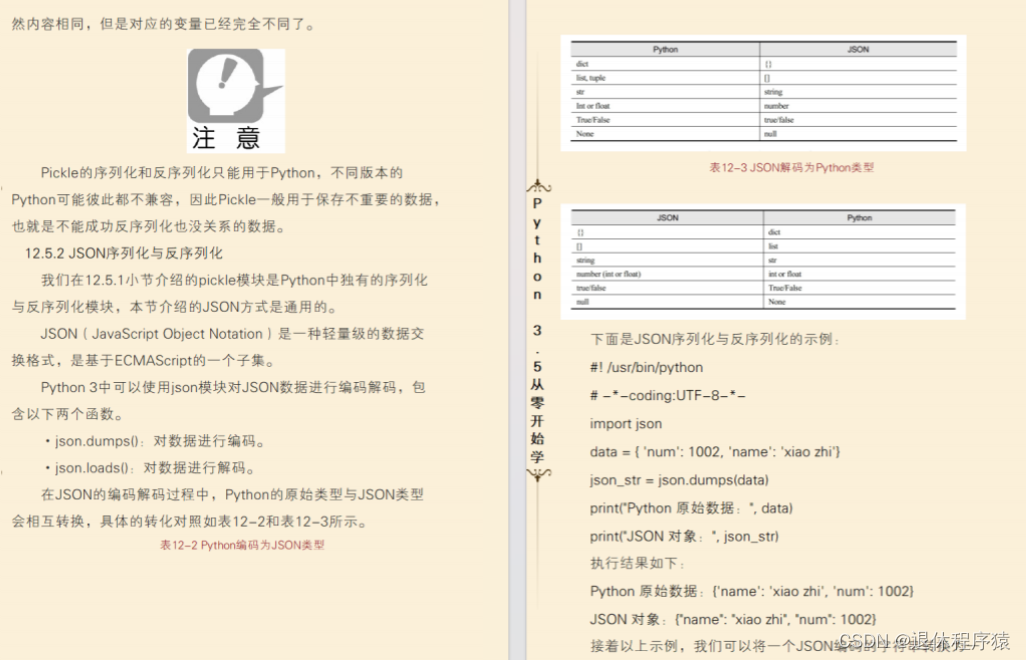Viewport: 1026px width, 660px height.
Task: Click the code line 'json_str = json.dumps(data)'
Action: point(679,480)
